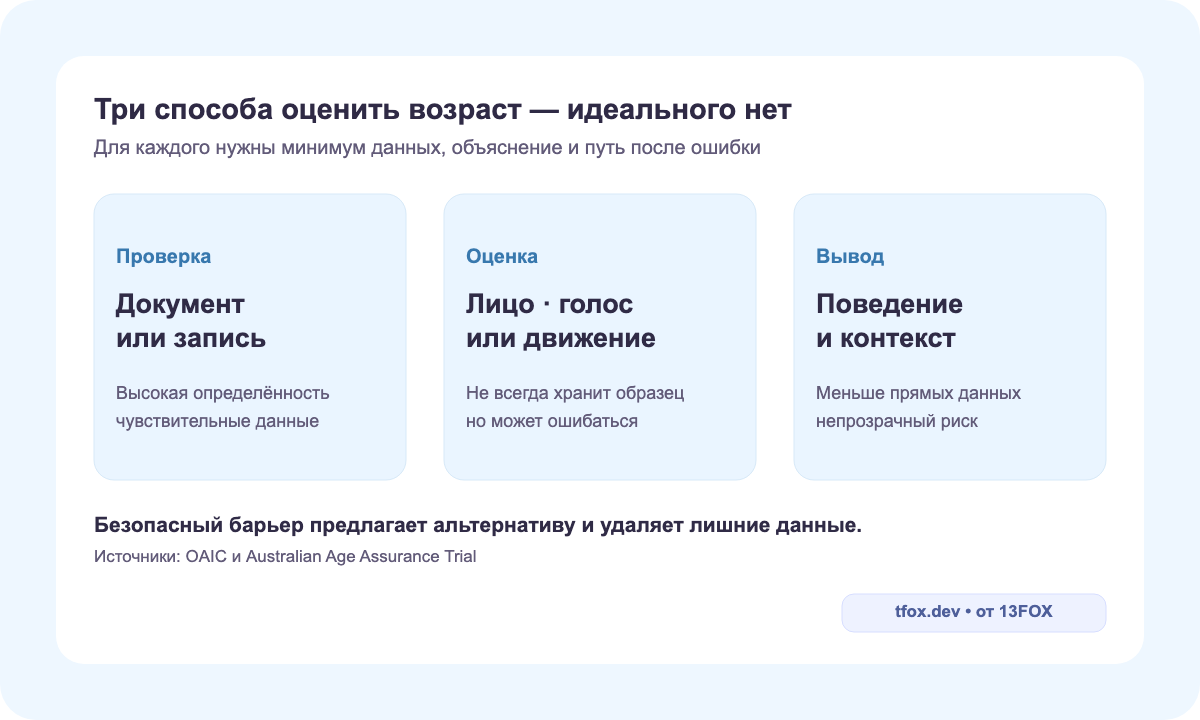The image size is (1200, 720).
Task: Click sources line "Источники: OAIC и Australian Age Assurance Trial"
Action: click(x=285, y=556)
